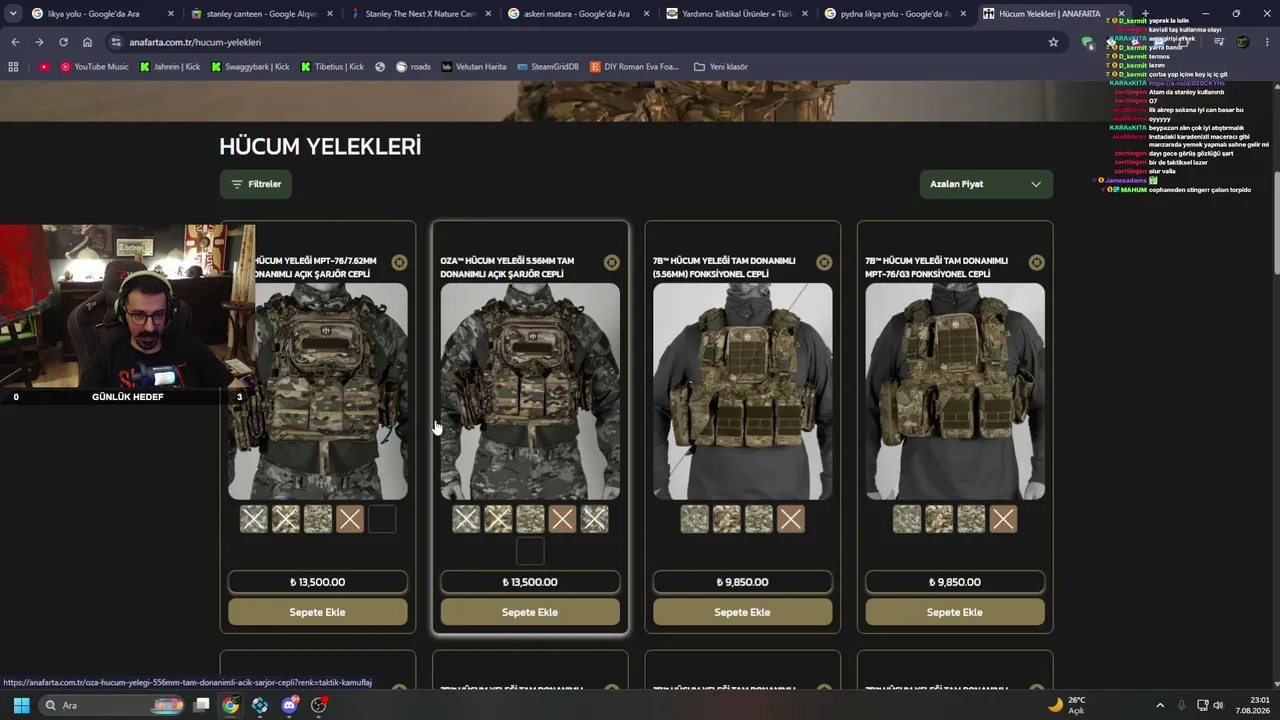Open the Windows Start menu
This screenshot has height=720, width=1280.
(21, 705)
